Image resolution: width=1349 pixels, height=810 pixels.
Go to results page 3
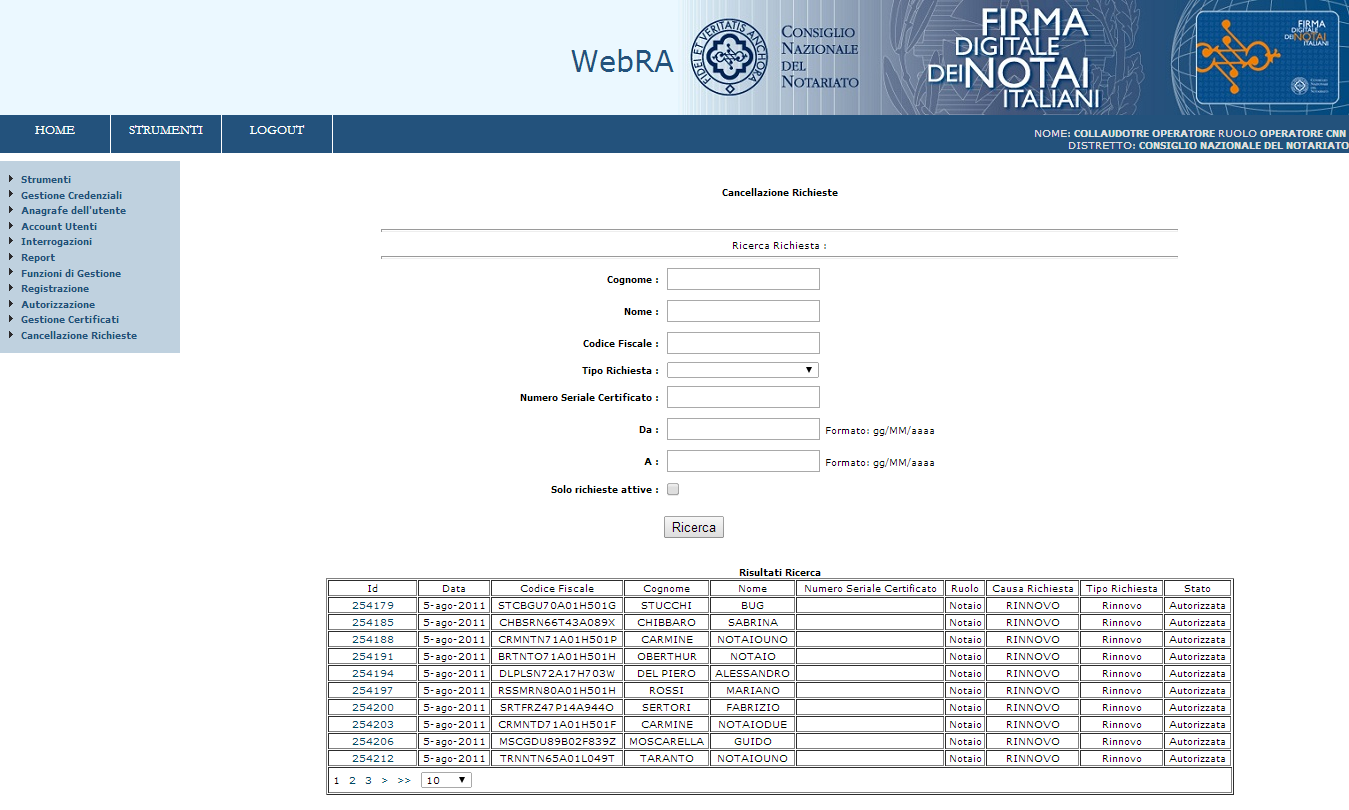click(368, 780)
